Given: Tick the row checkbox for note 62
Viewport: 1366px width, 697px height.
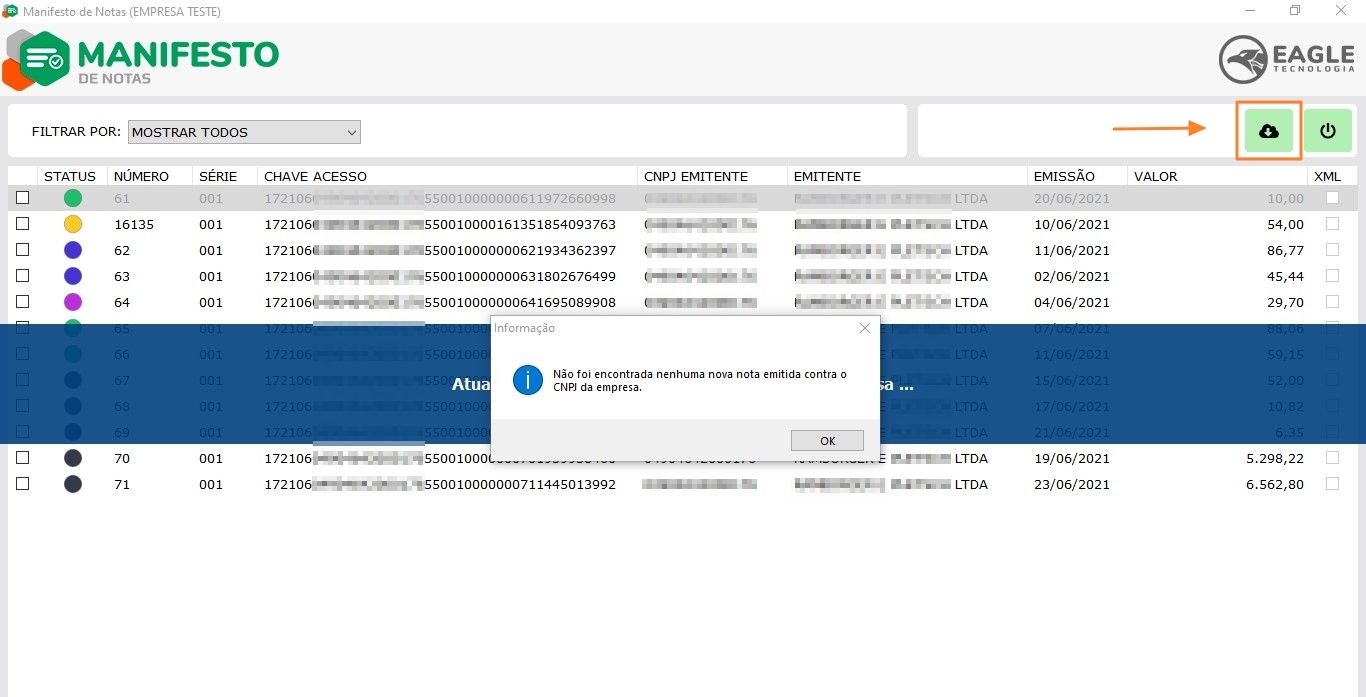Looking at the screenshot, I should 22,250.
